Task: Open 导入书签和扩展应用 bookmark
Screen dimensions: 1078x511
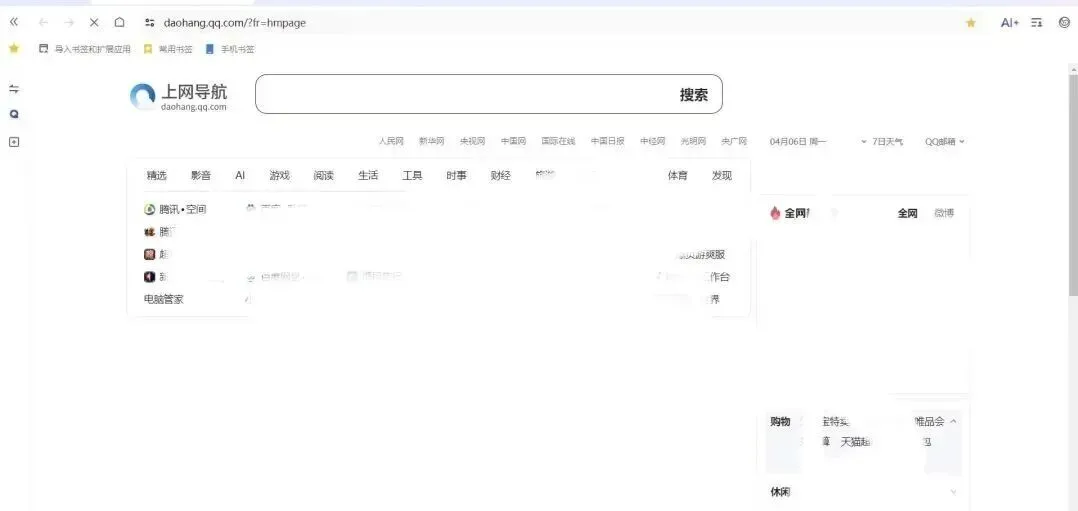Action: pyautogui.click(x=85, y=49)
